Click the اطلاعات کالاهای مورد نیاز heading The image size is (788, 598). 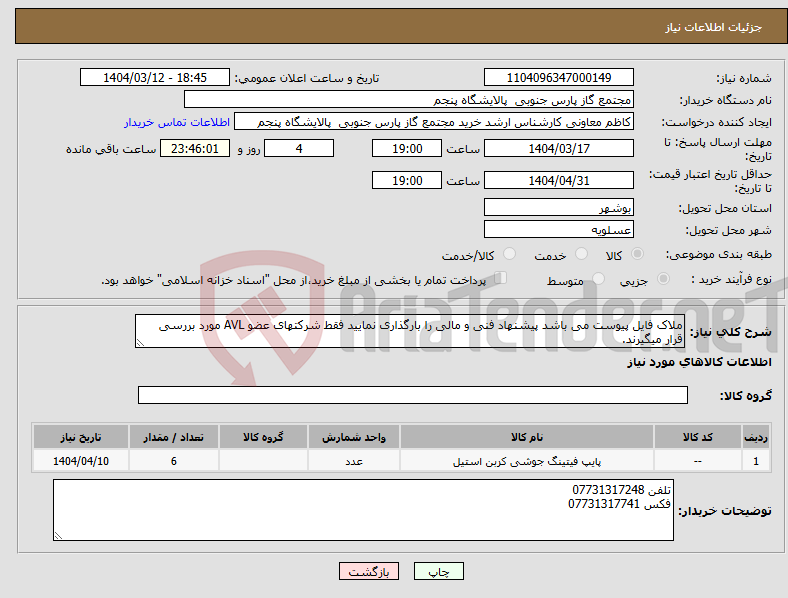tap(699, 362)
